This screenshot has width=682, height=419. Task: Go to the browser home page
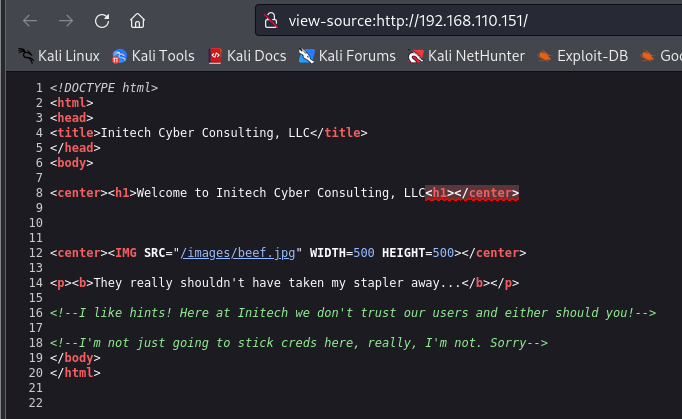(138, 20)
